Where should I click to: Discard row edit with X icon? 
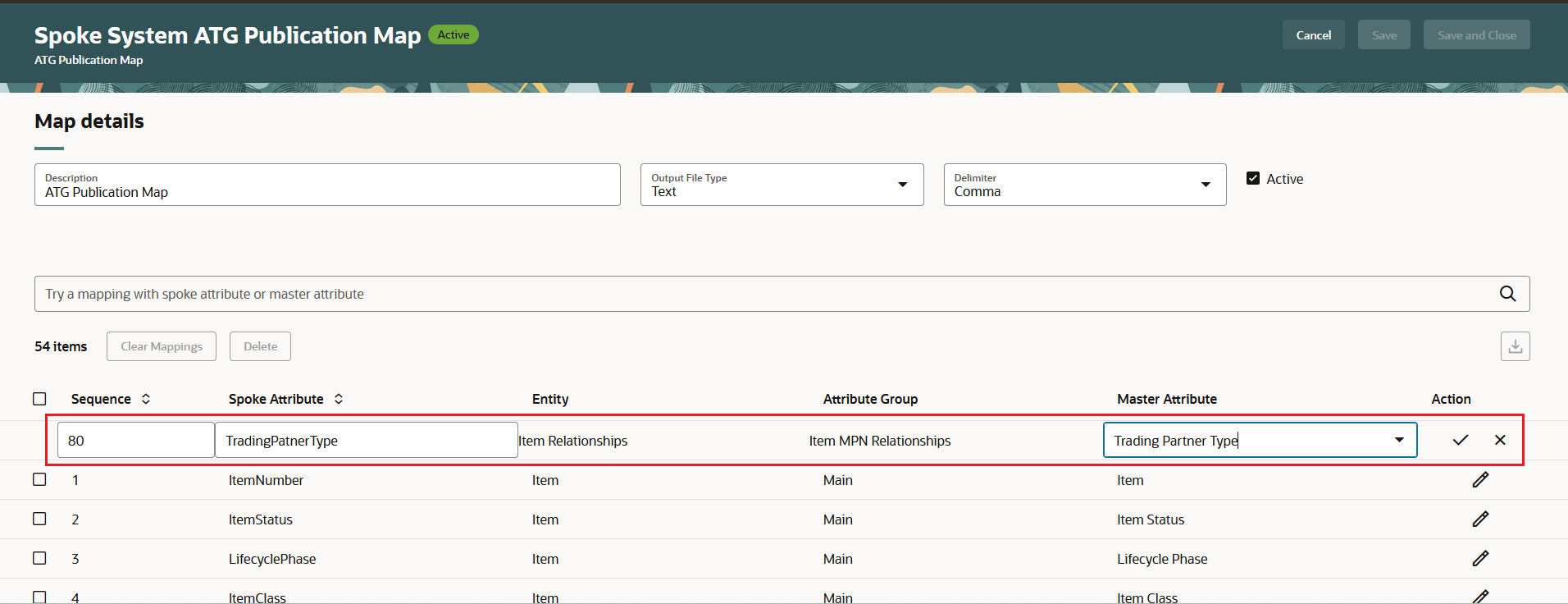1500,440
